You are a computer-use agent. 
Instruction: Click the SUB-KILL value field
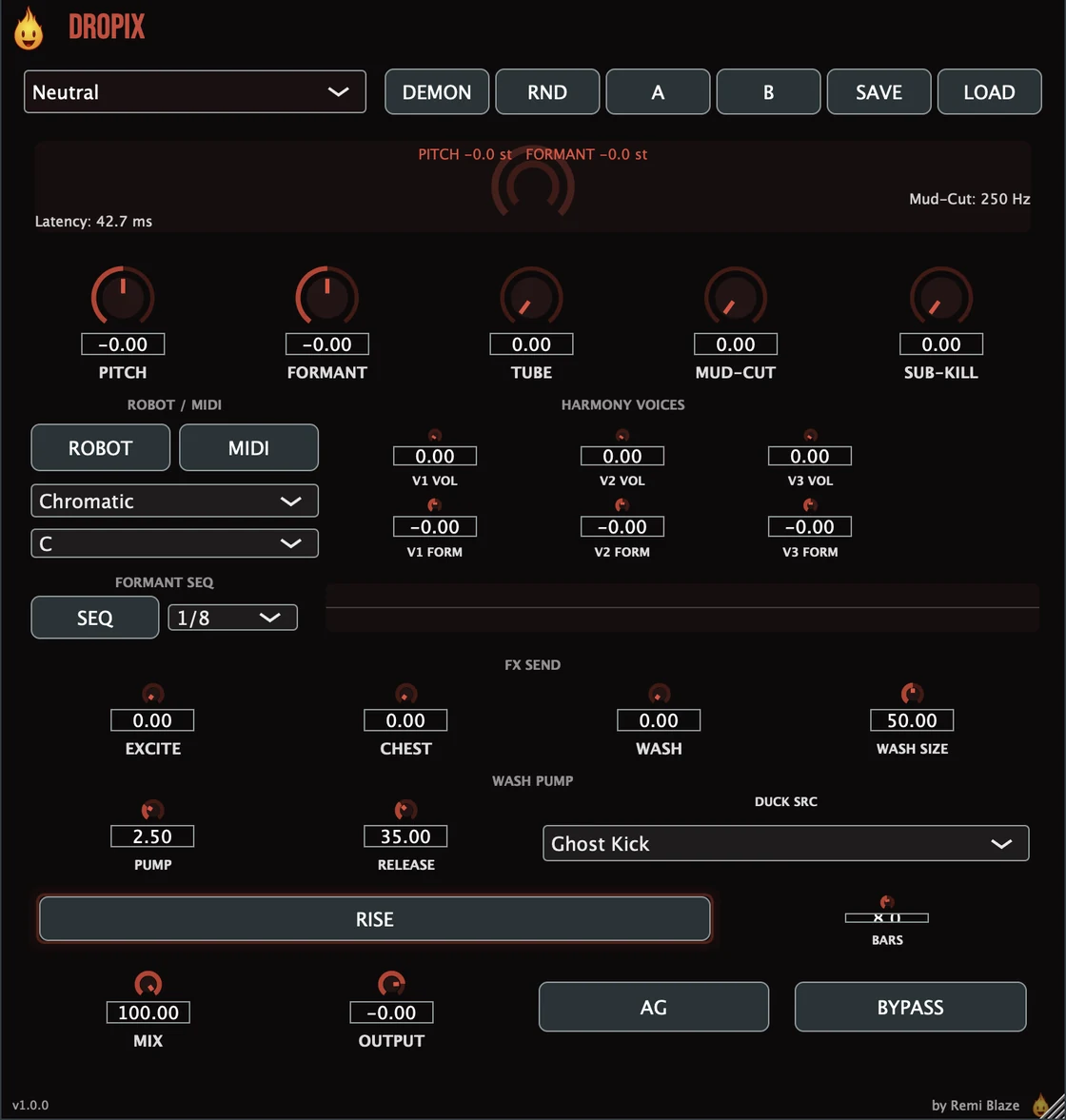(x=941, y=344)
